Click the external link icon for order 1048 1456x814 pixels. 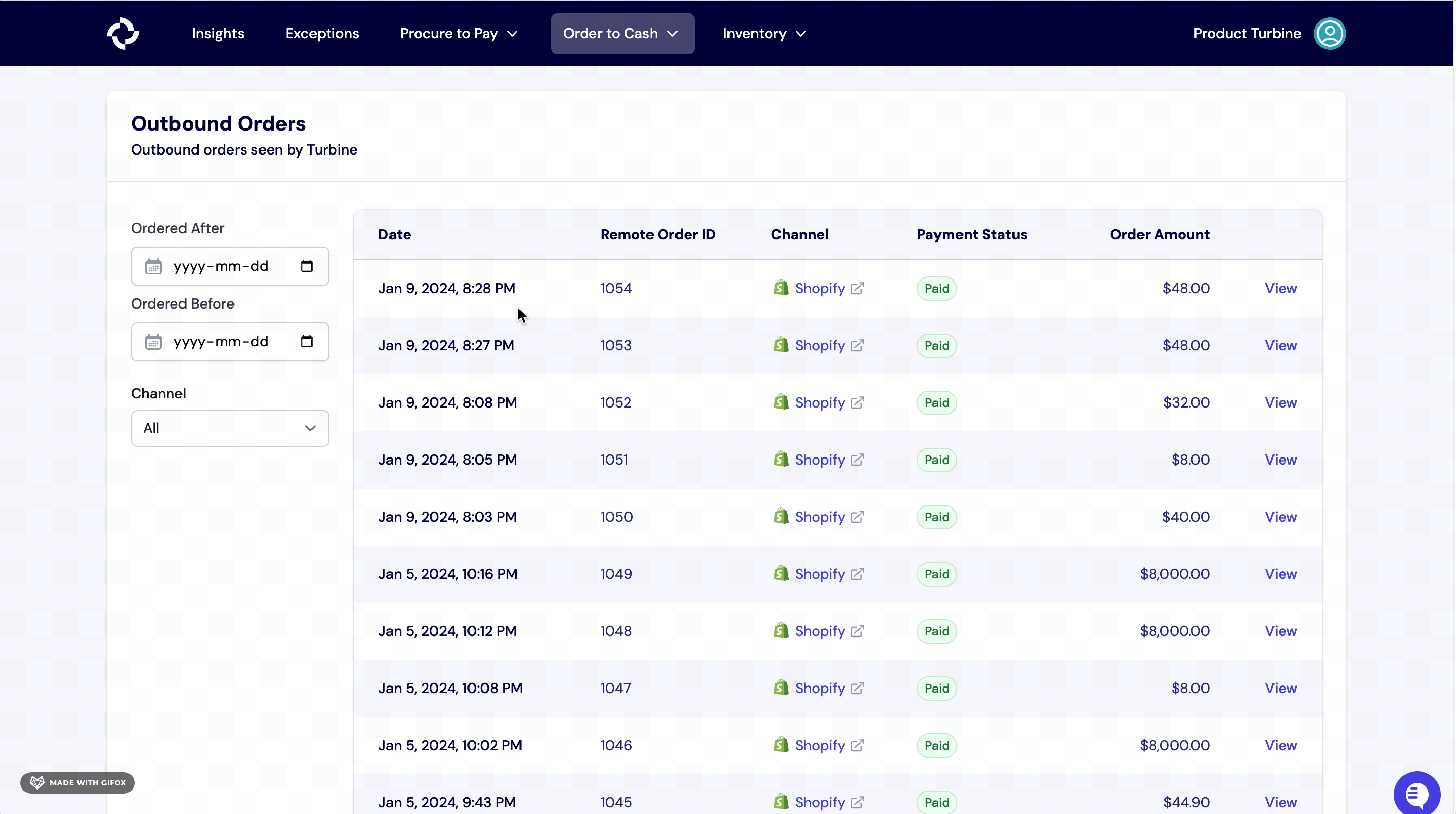coord(857,631)
